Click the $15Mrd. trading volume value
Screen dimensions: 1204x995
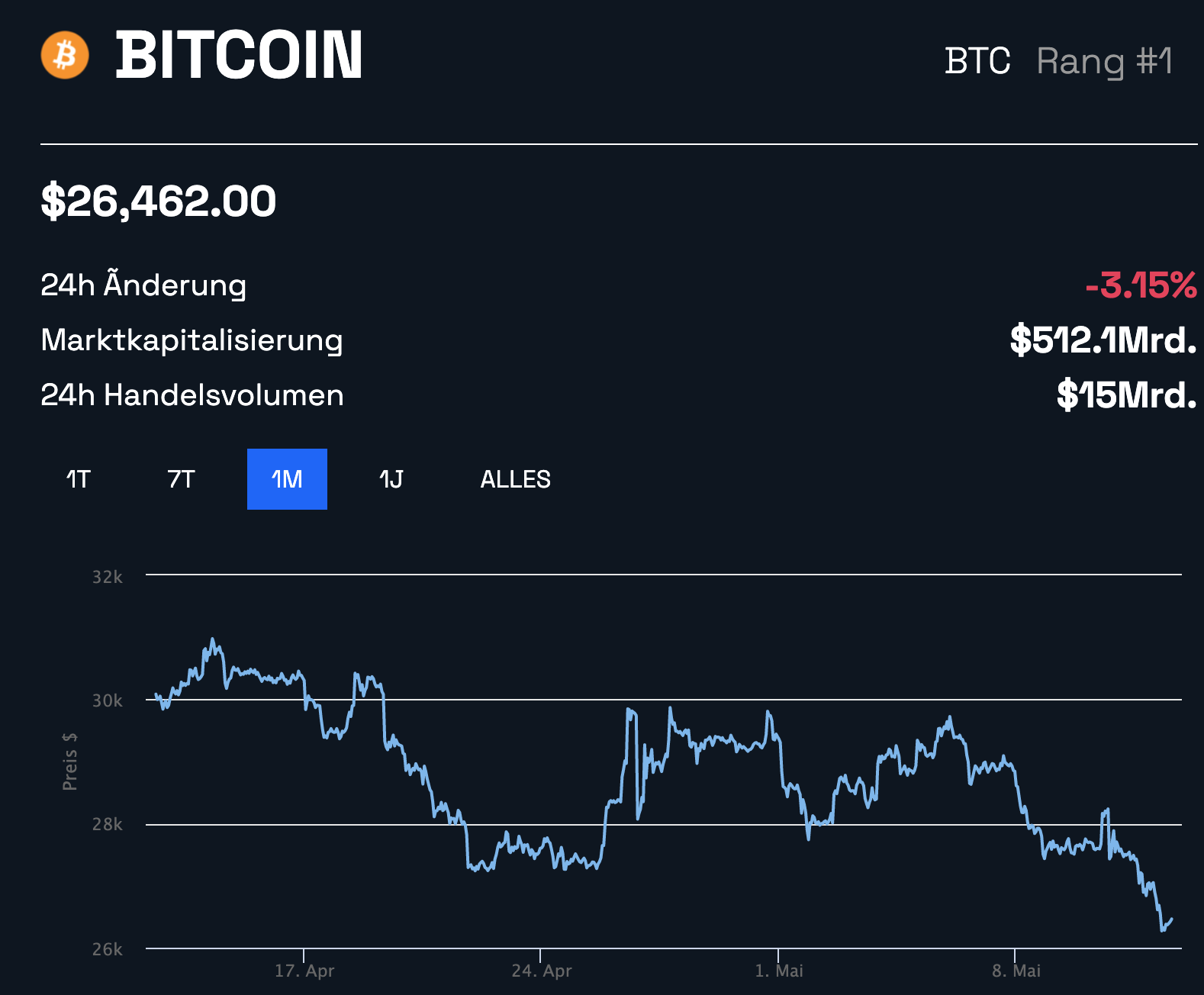(1126, 395)
